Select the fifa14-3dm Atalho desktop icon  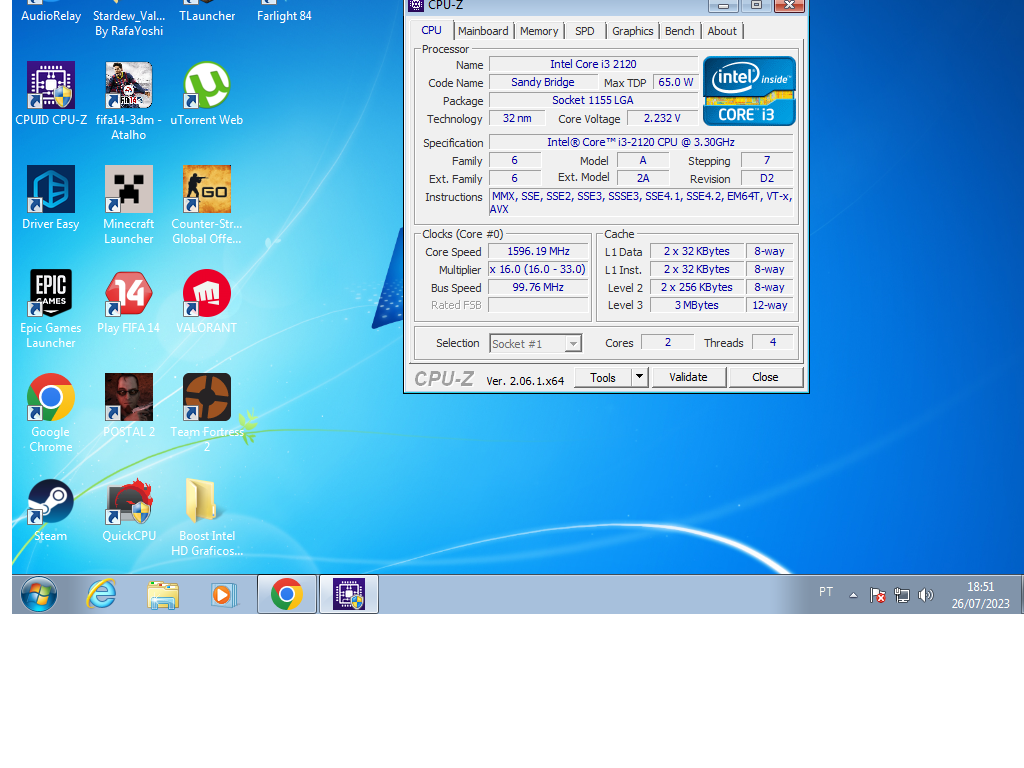pyautogui.click(x=129, y=101)
